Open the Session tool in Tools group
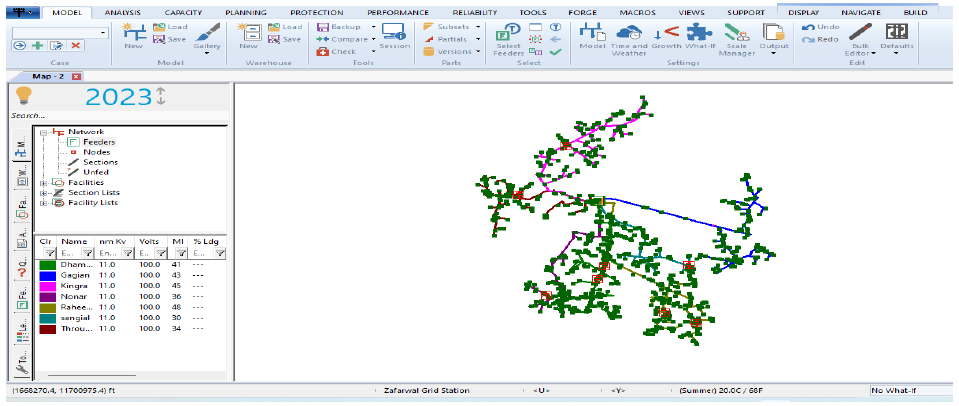The height and width of the screenshot is (406, 959). (394, 35)
